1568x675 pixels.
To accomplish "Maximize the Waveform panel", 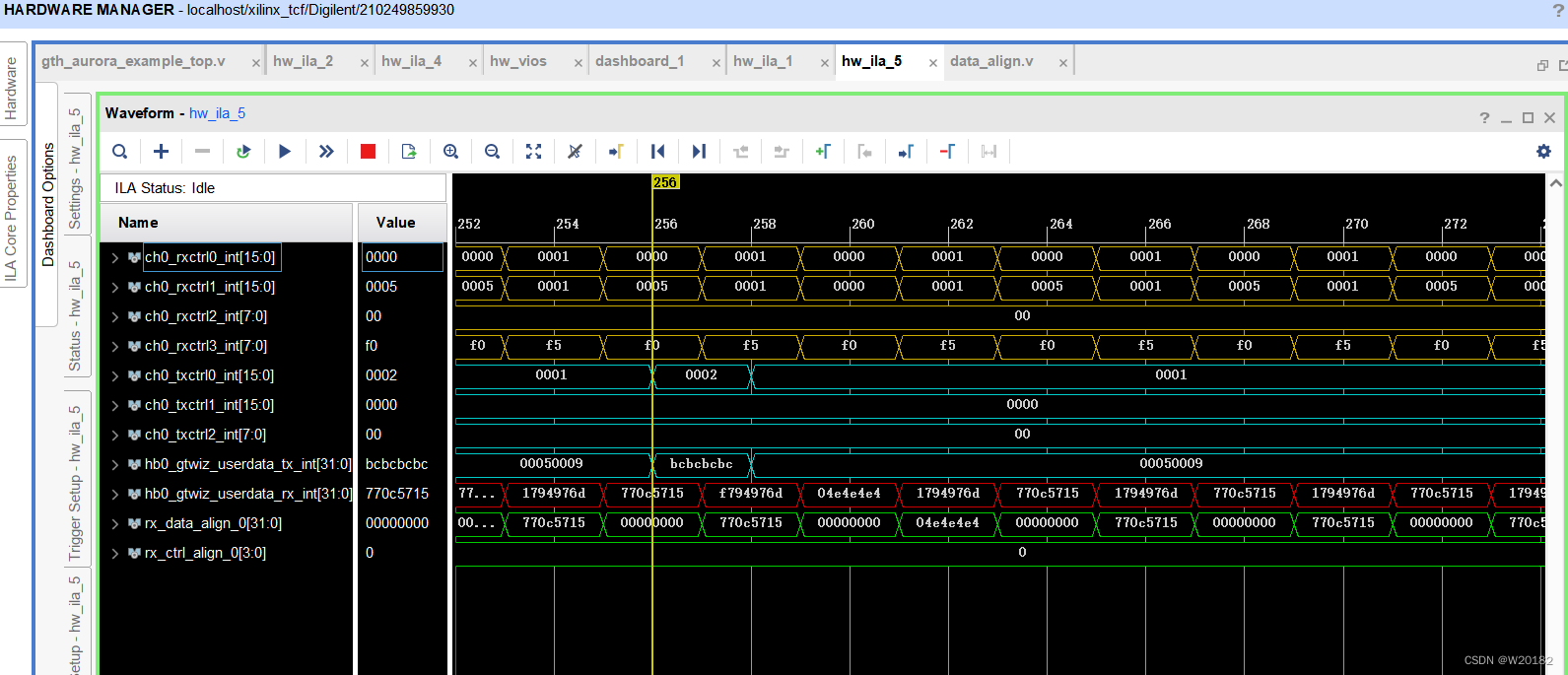I will point(1528,118).
